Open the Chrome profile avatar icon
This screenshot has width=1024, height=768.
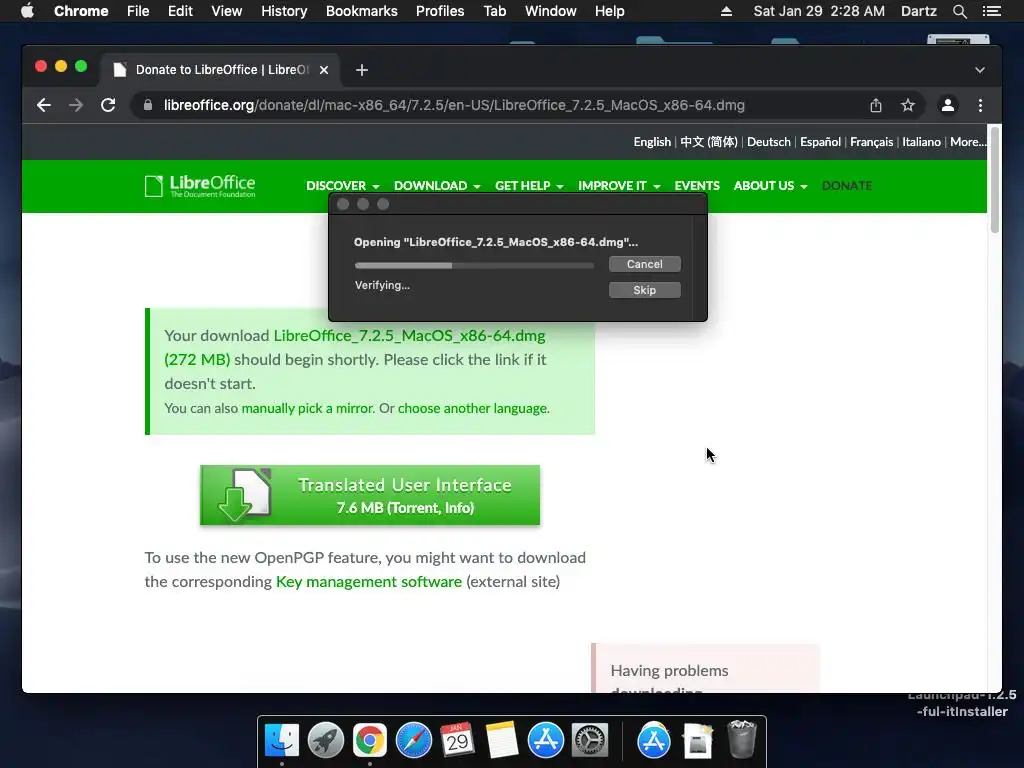(948, 105)
